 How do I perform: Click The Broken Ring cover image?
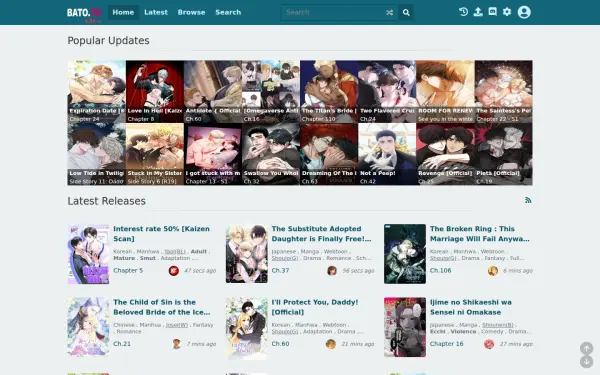coord(405,254)
